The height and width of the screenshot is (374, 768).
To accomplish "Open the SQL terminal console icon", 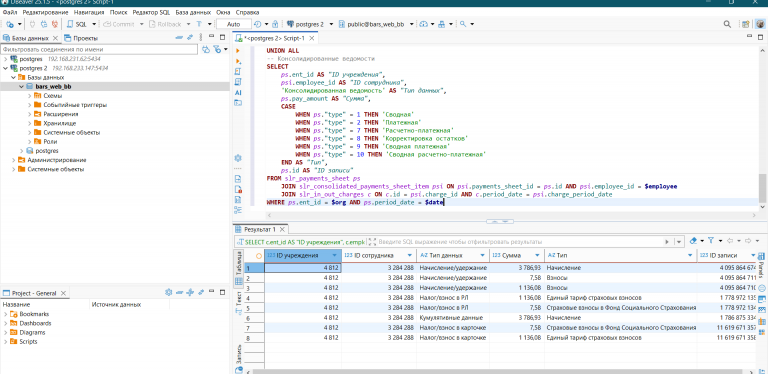I will pyautogui.click(x=238, y=102).
